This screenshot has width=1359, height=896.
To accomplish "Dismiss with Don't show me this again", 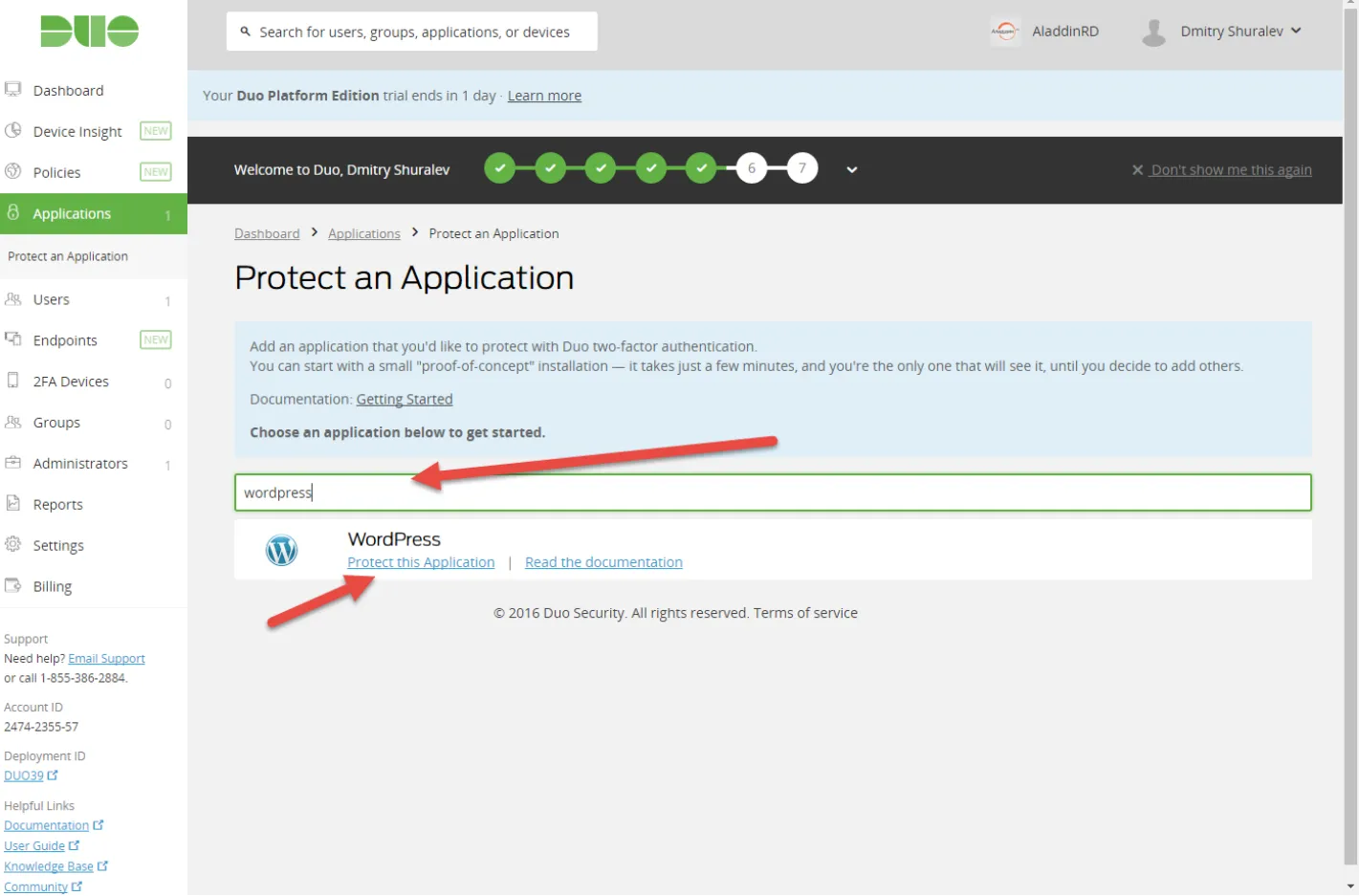I will point(1222,170).
